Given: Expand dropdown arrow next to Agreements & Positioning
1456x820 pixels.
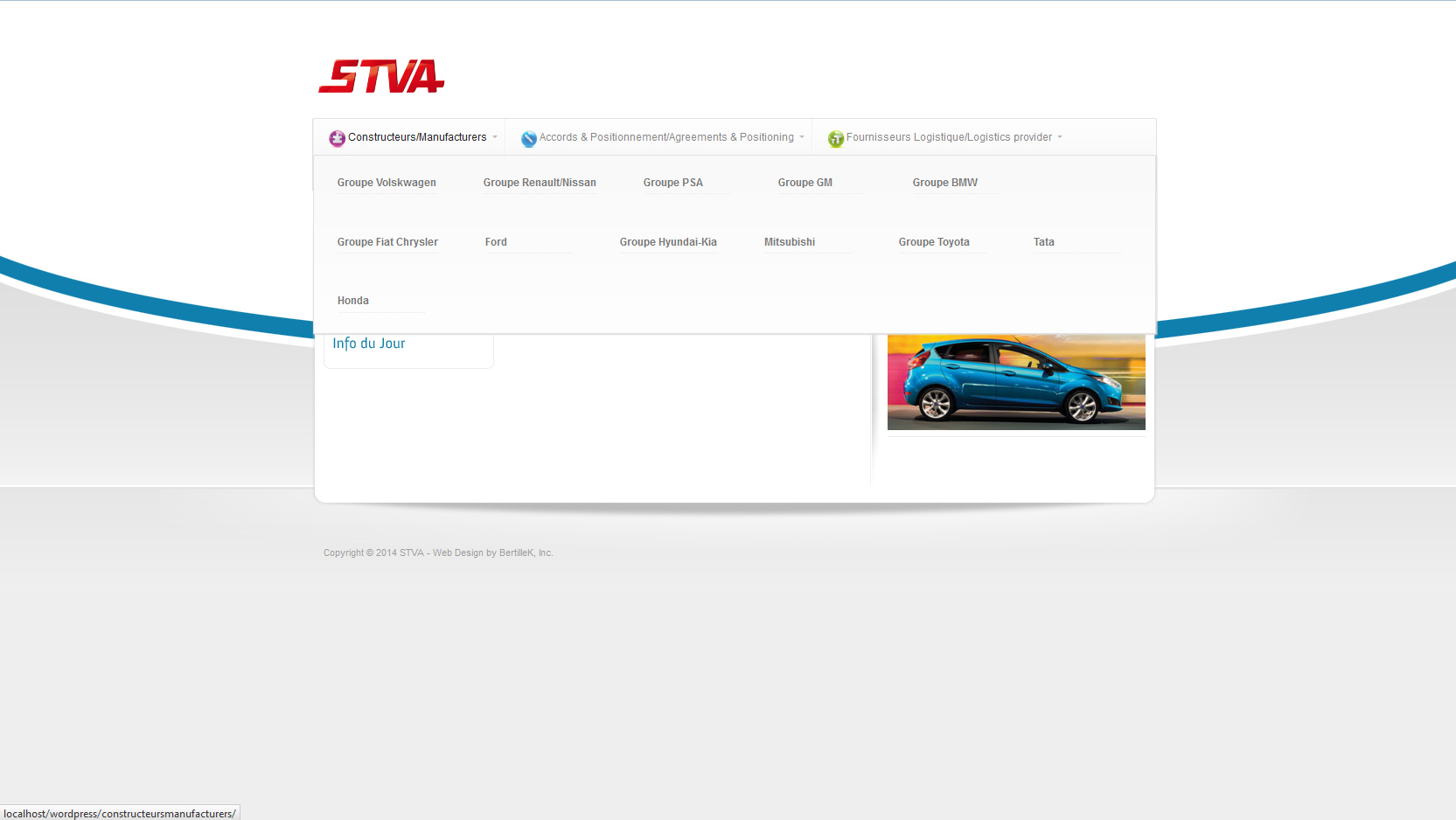Looking at the screenshot, I should point(802,137).
